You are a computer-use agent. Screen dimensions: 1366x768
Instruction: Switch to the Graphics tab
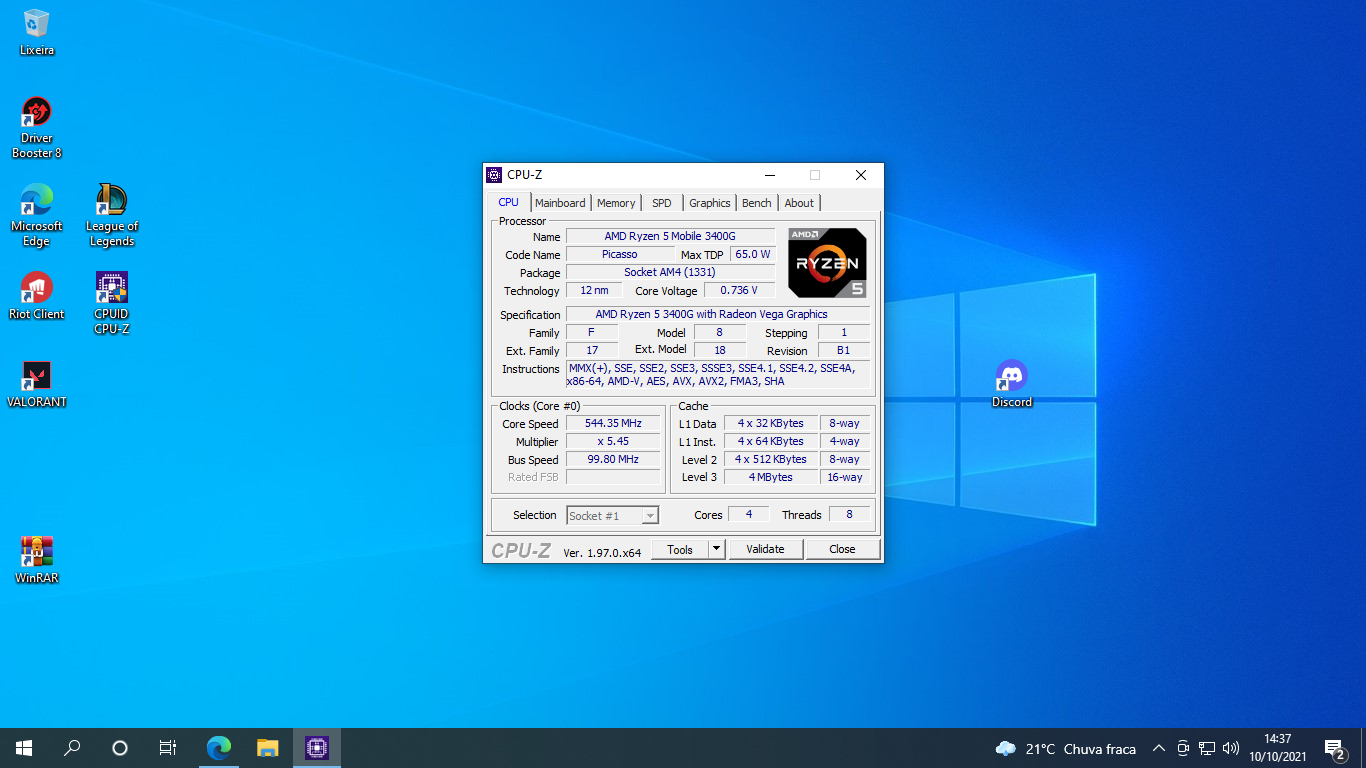[x=710, y=203]
